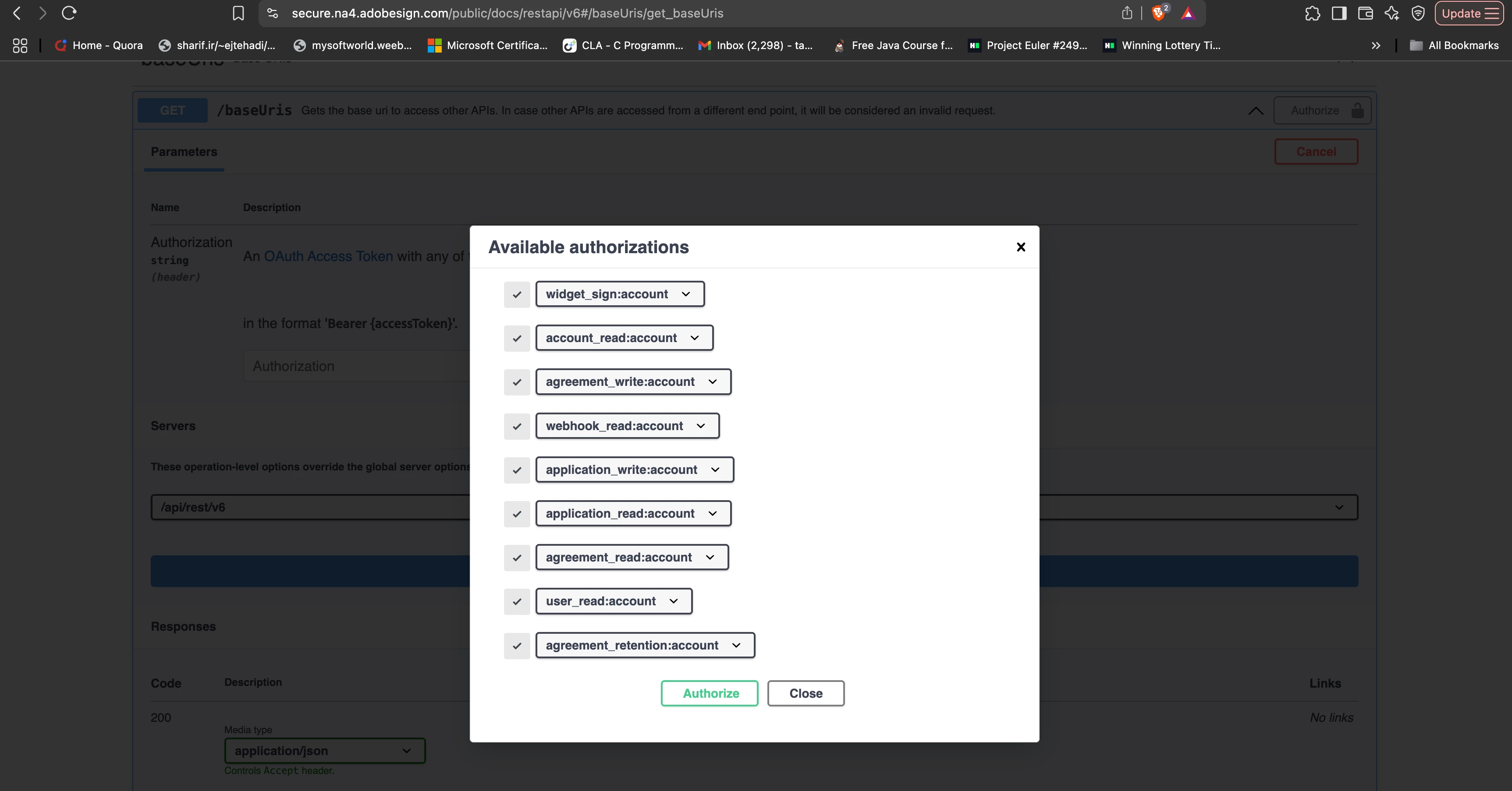
Task: Toggle the browser sidebar panel icon
Action: point(1339,13)
